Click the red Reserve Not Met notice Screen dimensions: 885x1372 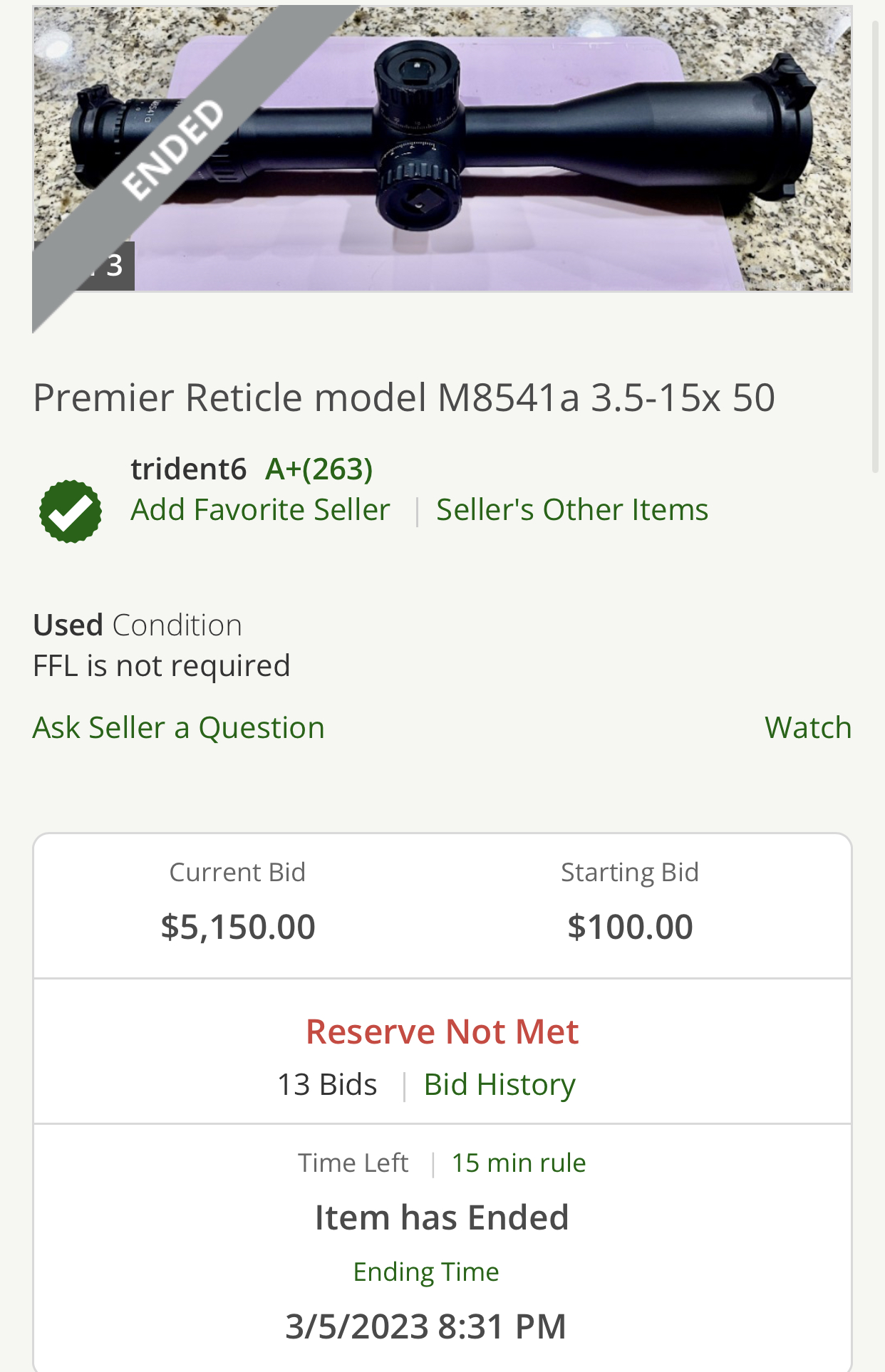click(x=442, y=1032)
